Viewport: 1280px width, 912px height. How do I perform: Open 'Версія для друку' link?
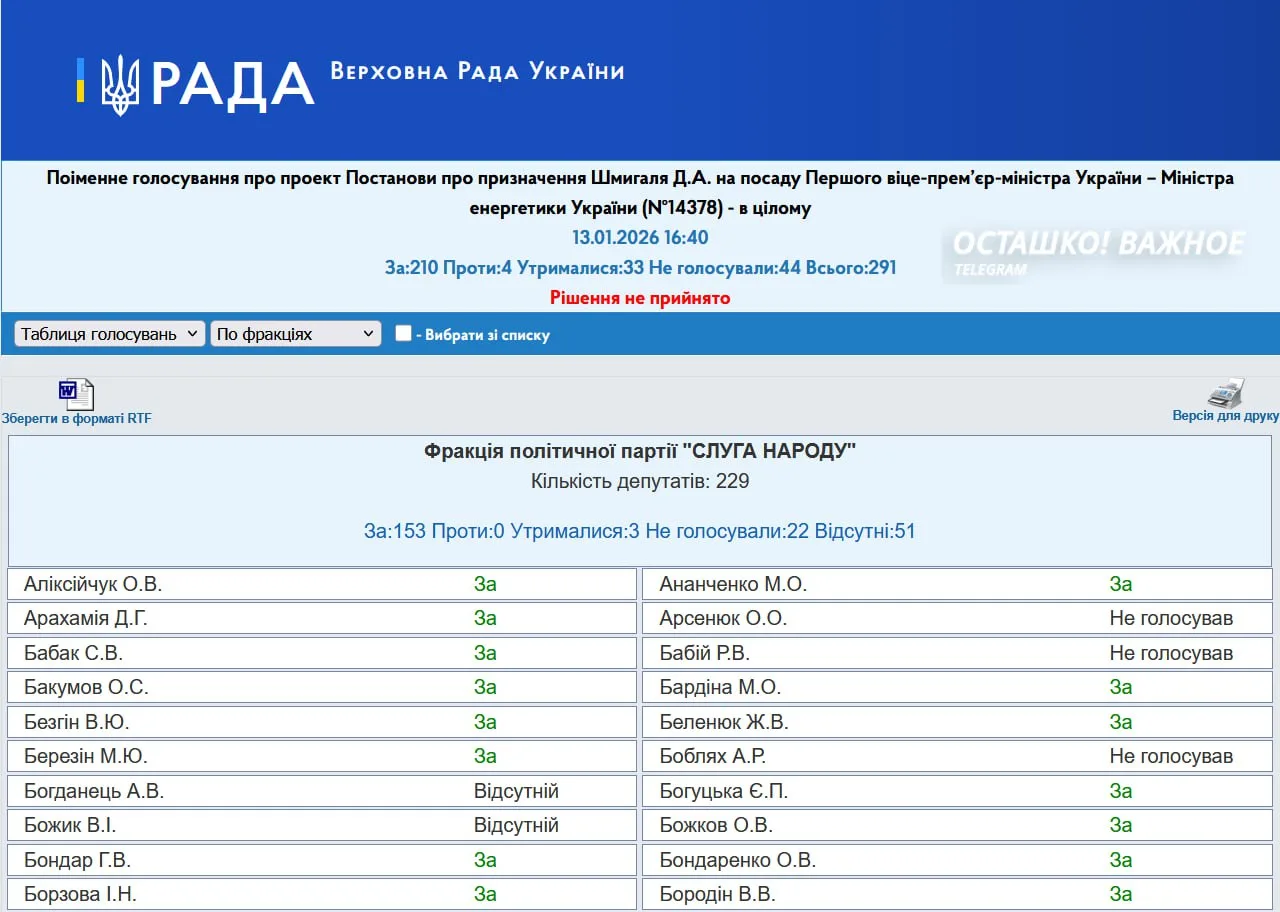coord(1225,416)
